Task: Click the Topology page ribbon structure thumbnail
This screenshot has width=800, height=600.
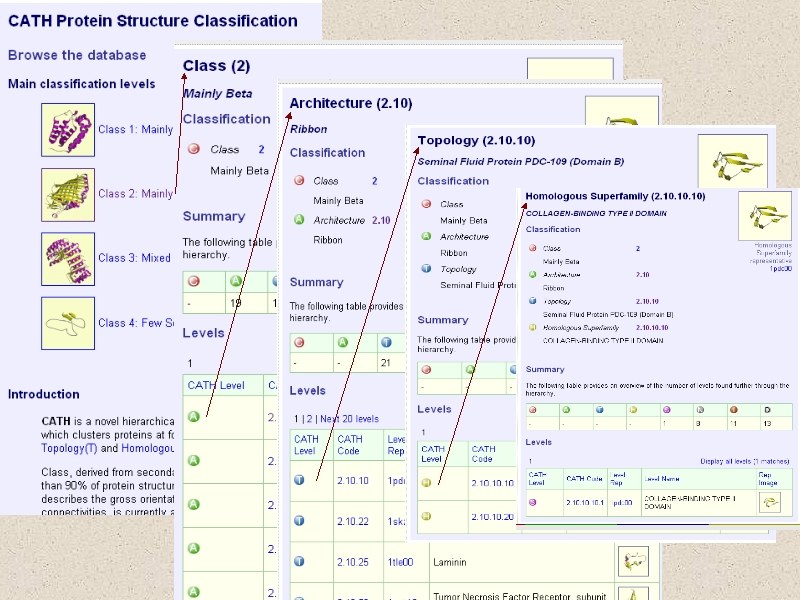Action: pyautogui.click(x=733, y=161)
